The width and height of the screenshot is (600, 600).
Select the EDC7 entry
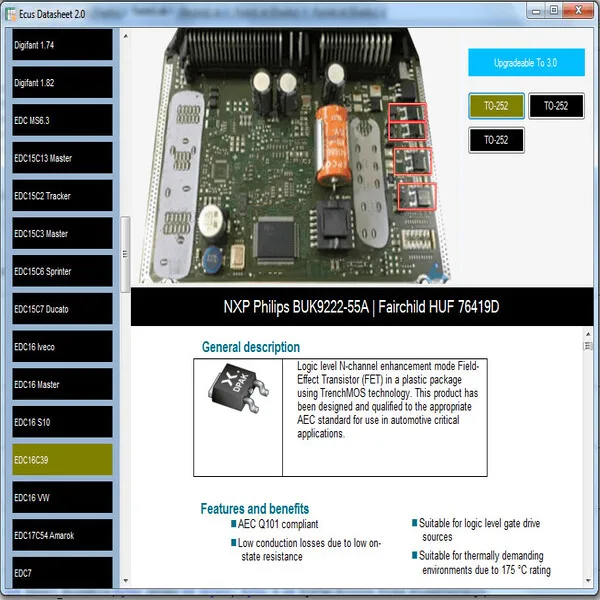pos(62,572)
